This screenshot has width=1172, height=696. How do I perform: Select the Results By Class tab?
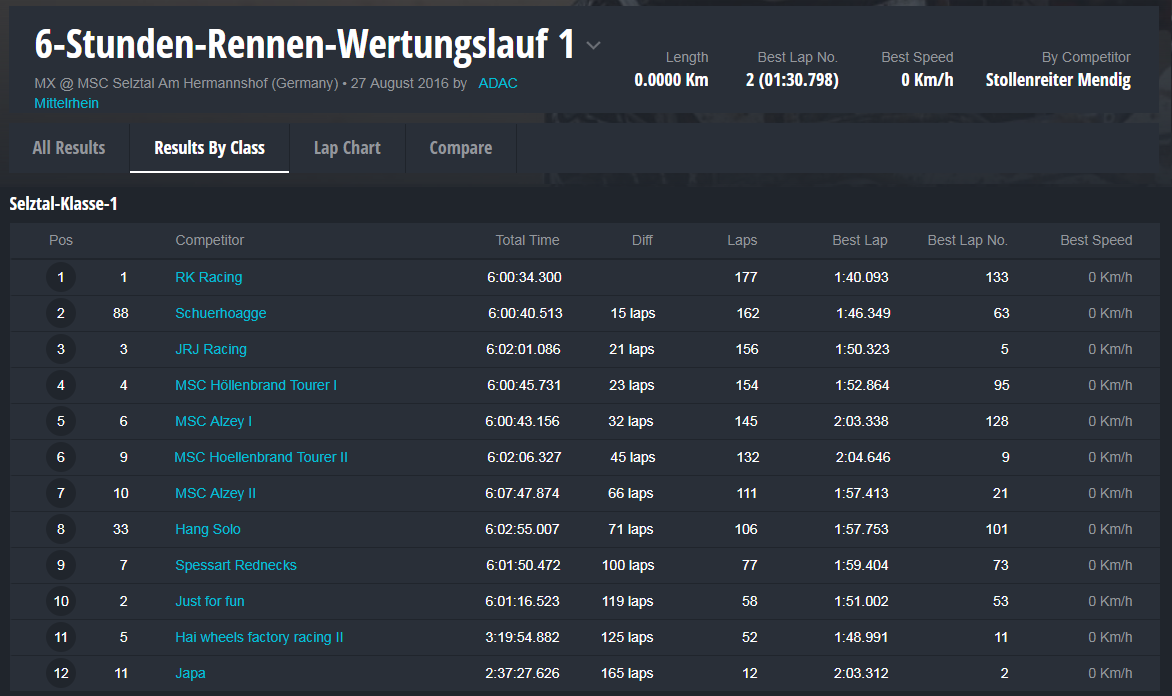point(209,148)
